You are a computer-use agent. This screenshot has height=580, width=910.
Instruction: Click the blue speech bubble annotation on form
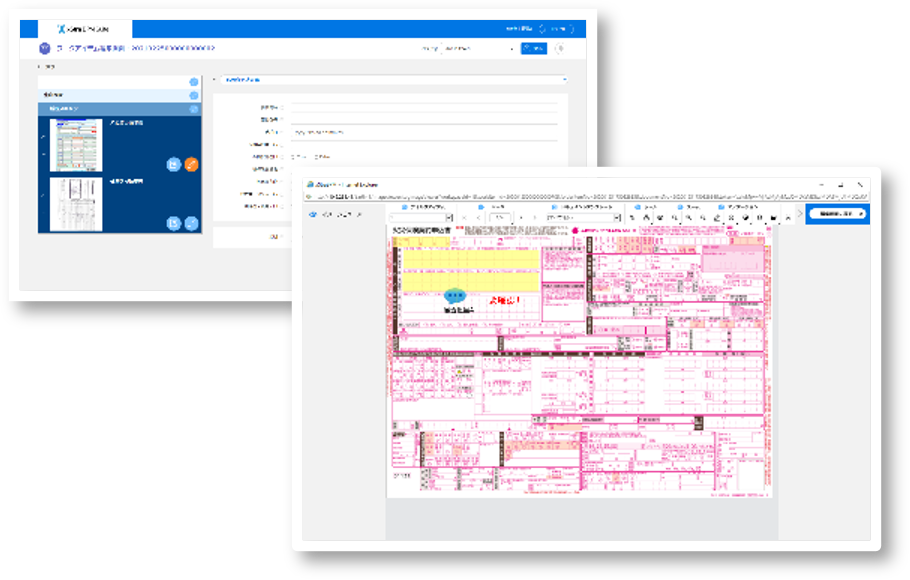click(x=455, y=296)
